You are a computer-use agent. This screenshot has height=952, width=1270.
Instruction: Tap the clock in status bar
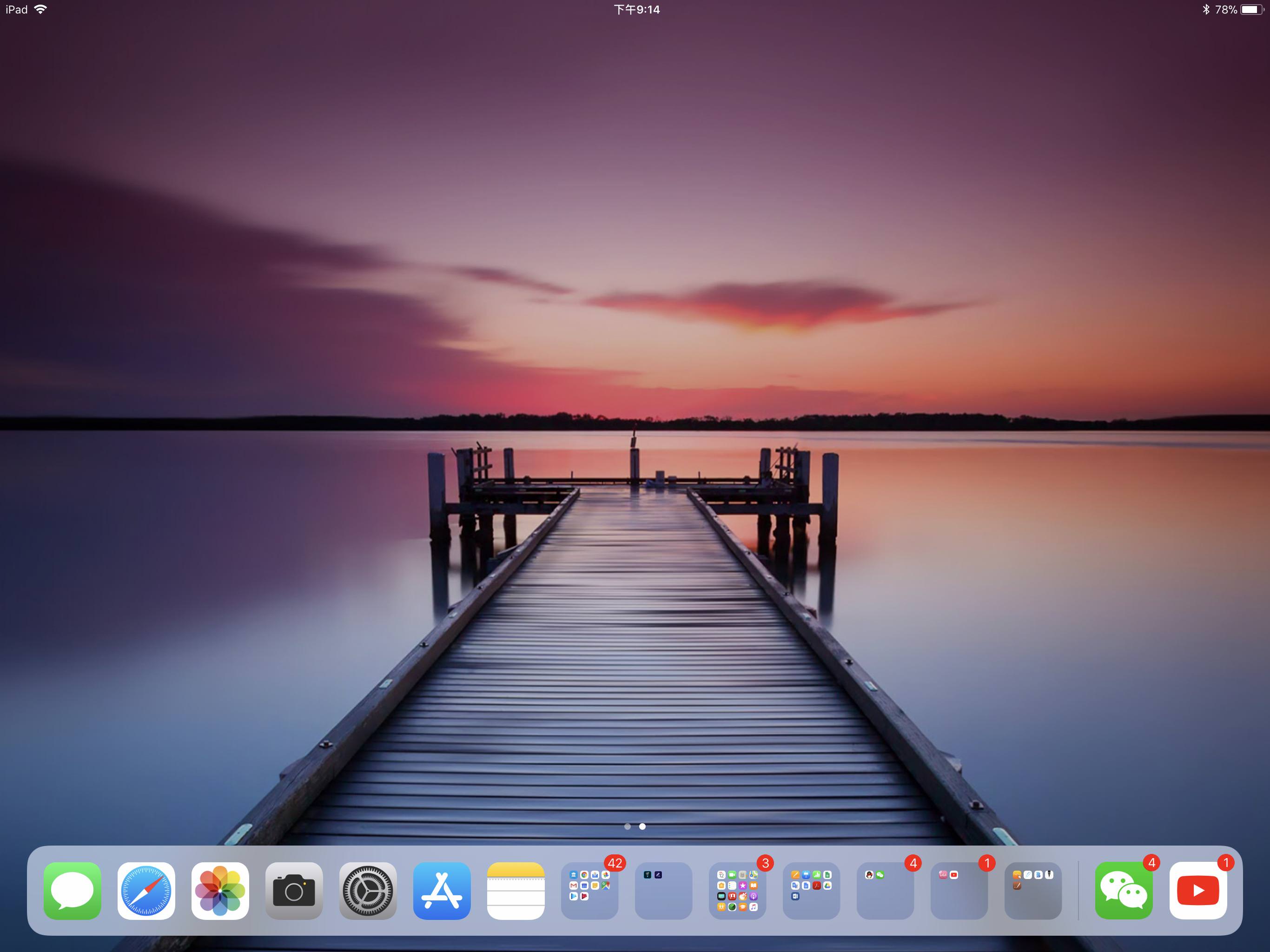pyautogui.click(x=636, y=10)
